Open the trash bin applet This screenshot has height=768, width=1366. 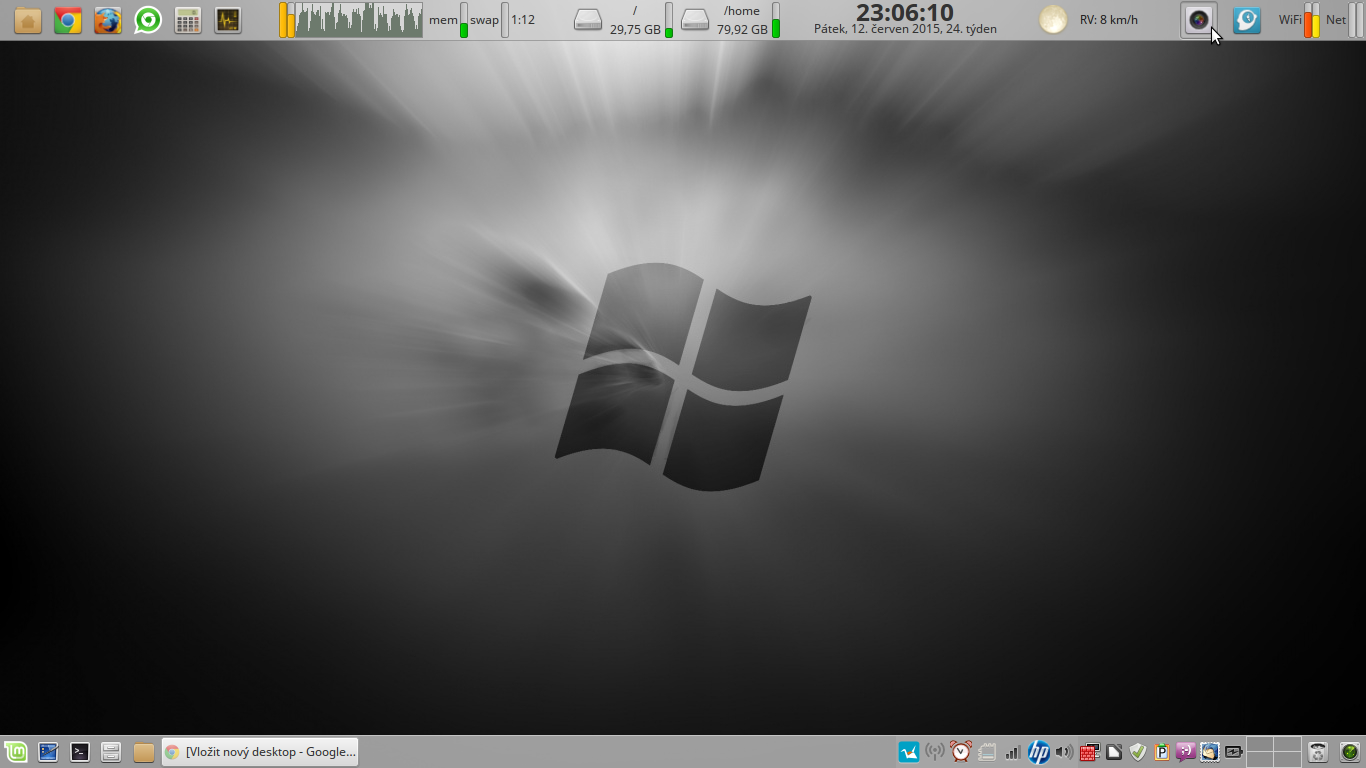pos(1319,752)
